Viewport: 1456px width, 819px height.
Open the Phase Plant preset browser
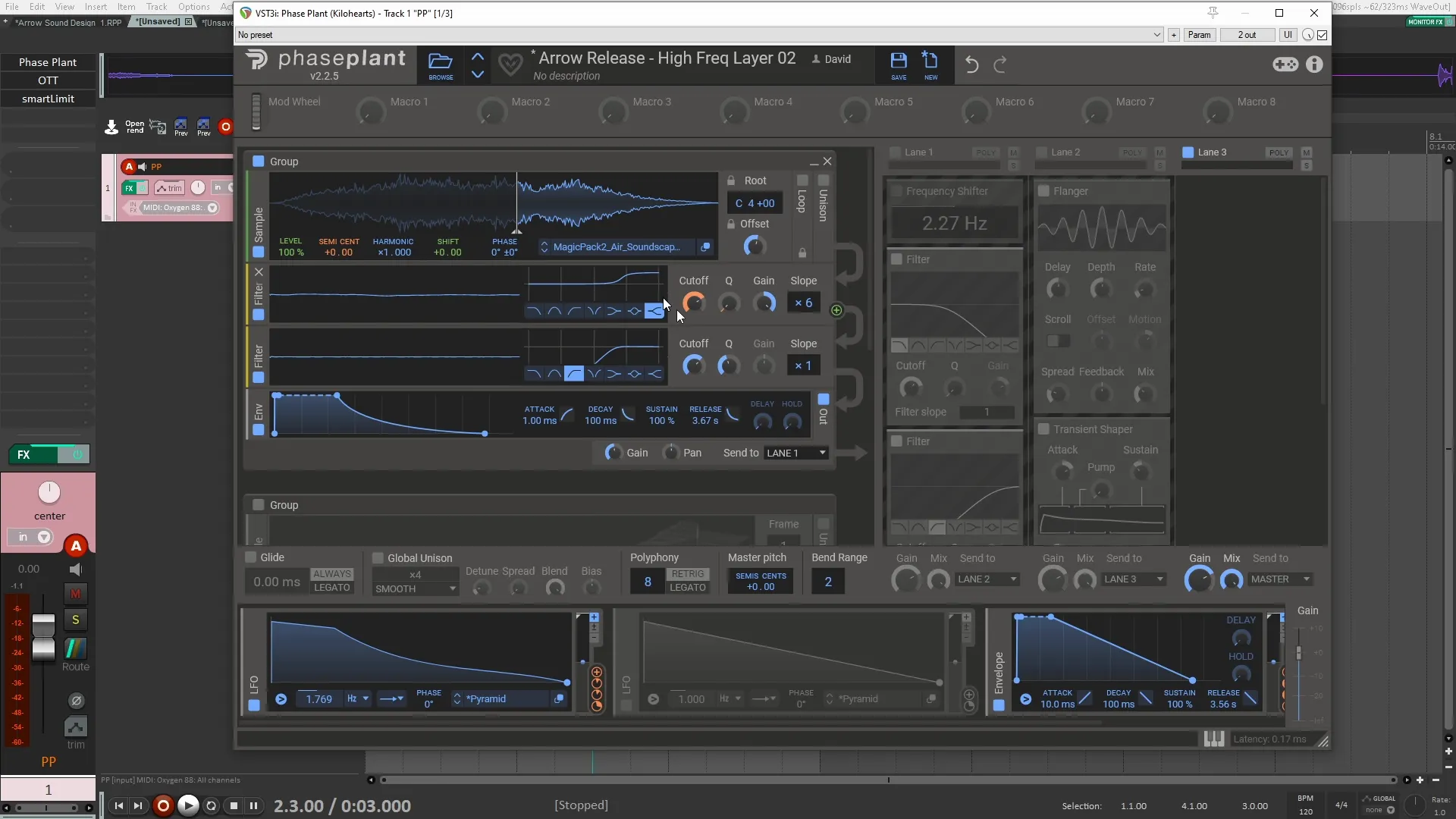[441, 65]
